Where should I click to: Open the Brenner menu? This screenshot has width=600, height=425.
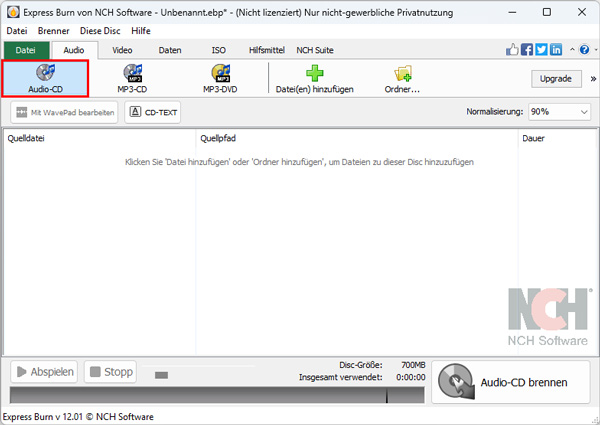coord(54,31)
